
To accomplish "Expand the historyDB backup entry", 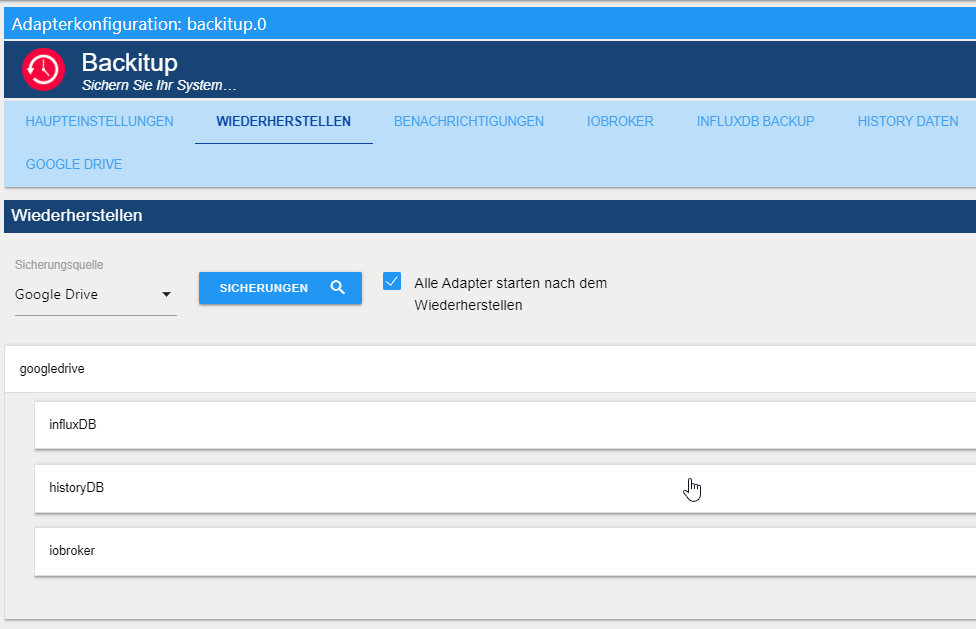I will [505, 488].
